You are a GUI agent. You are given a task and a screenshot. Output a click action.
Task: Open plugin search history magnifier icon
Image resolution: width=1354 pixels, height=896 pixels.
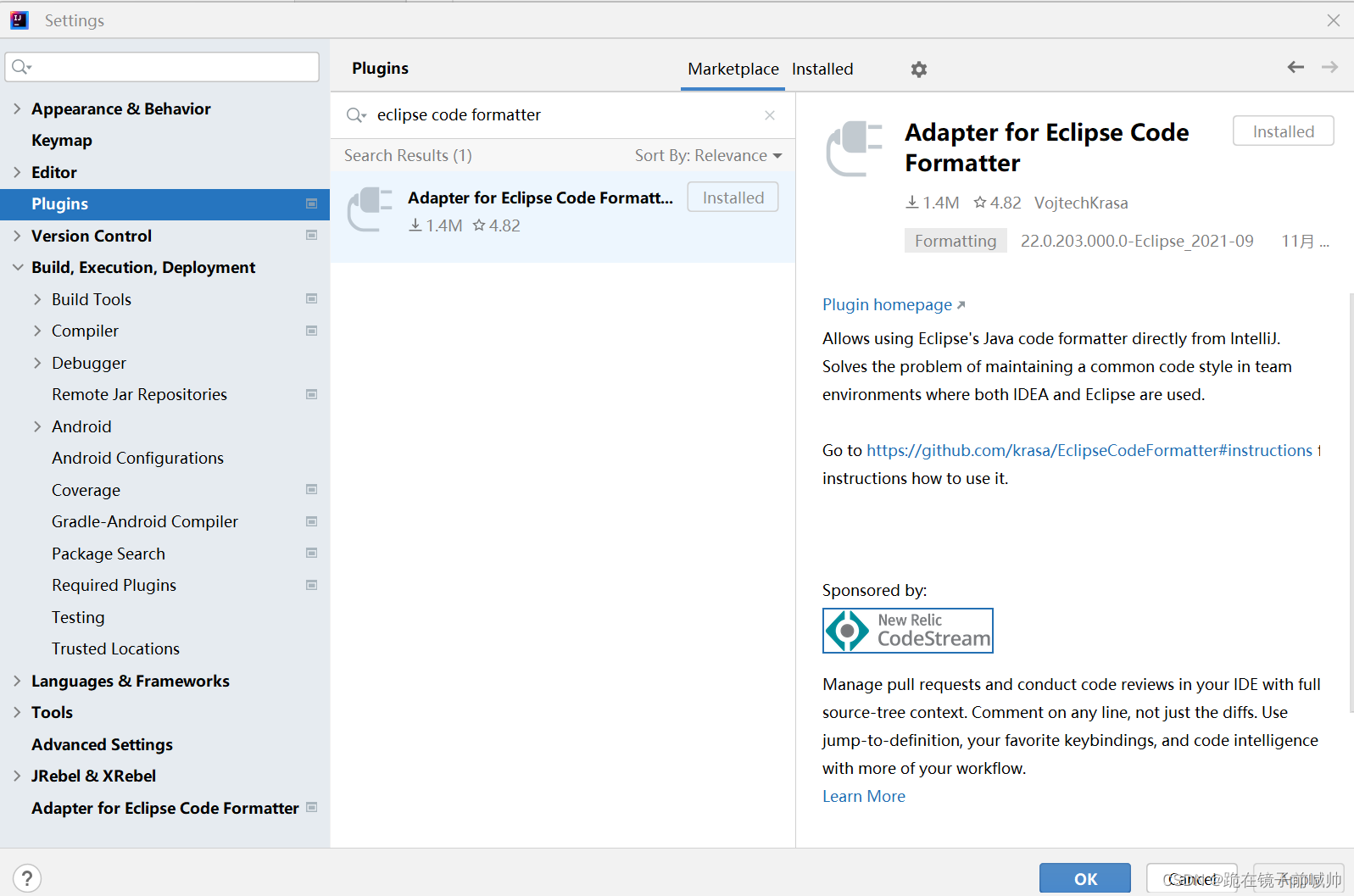tap(356, 115)
